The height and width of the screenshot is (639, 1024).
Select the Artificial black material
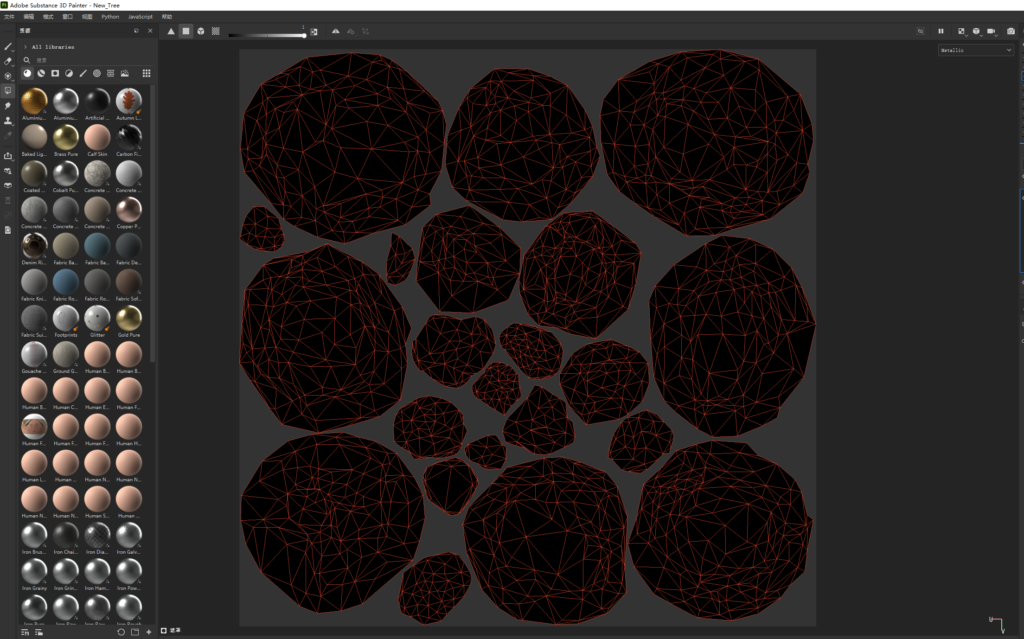click(97, 101)
